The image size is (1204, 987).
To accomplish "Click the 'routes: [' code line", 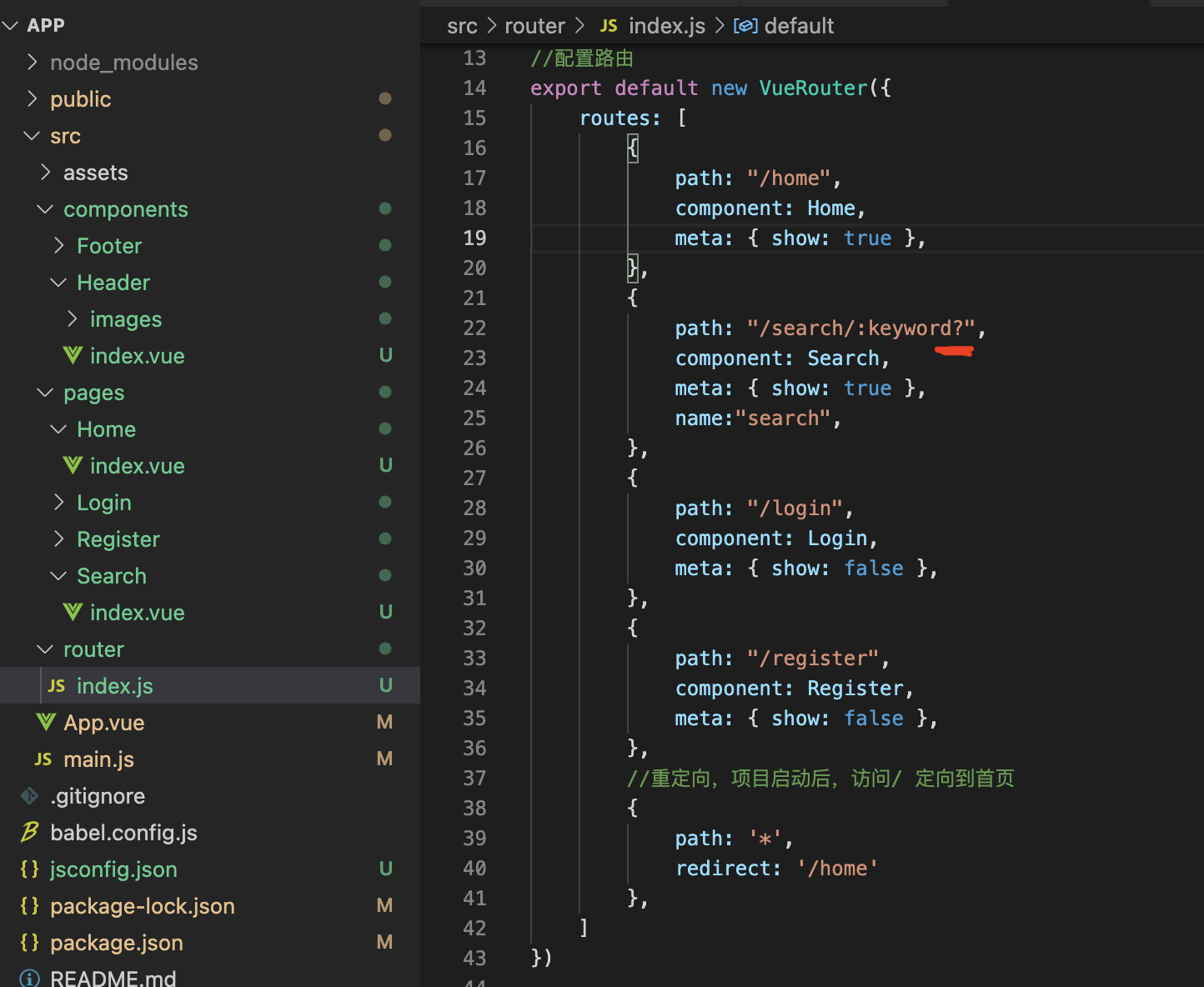I will click(633, 118).
